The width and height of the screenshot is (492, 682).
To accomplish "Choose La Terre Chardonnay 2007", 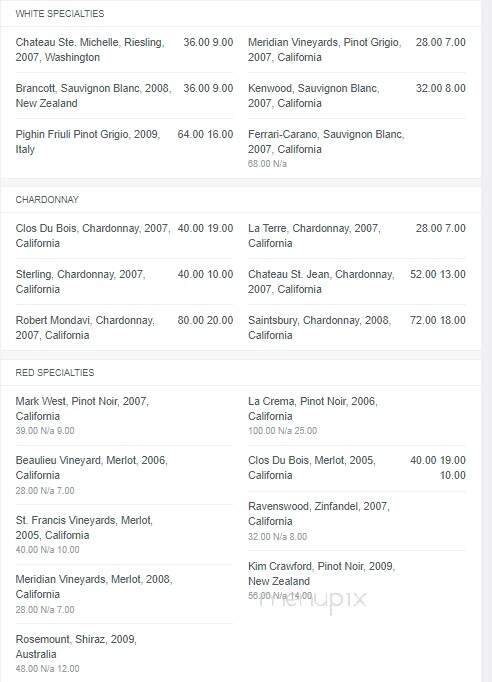I will point(357,235).
